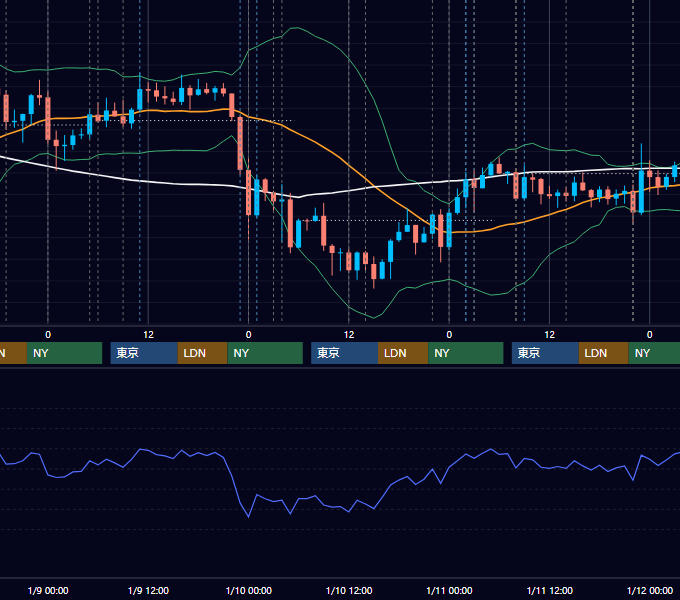Click the 1/10 12:00 date label

pyautogui.click(x=349, y=590)
